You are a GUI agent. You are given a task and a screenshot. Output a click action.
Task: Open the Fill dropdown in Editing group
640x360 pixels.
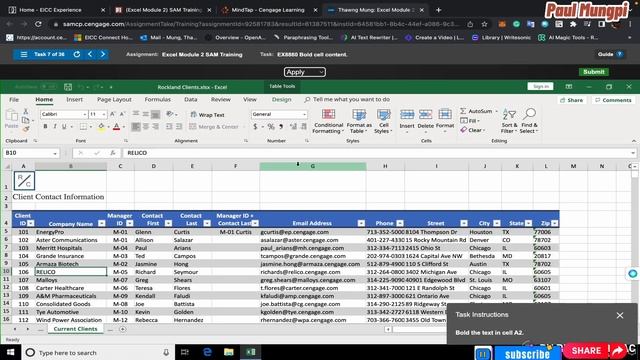(x=478, y=121)
